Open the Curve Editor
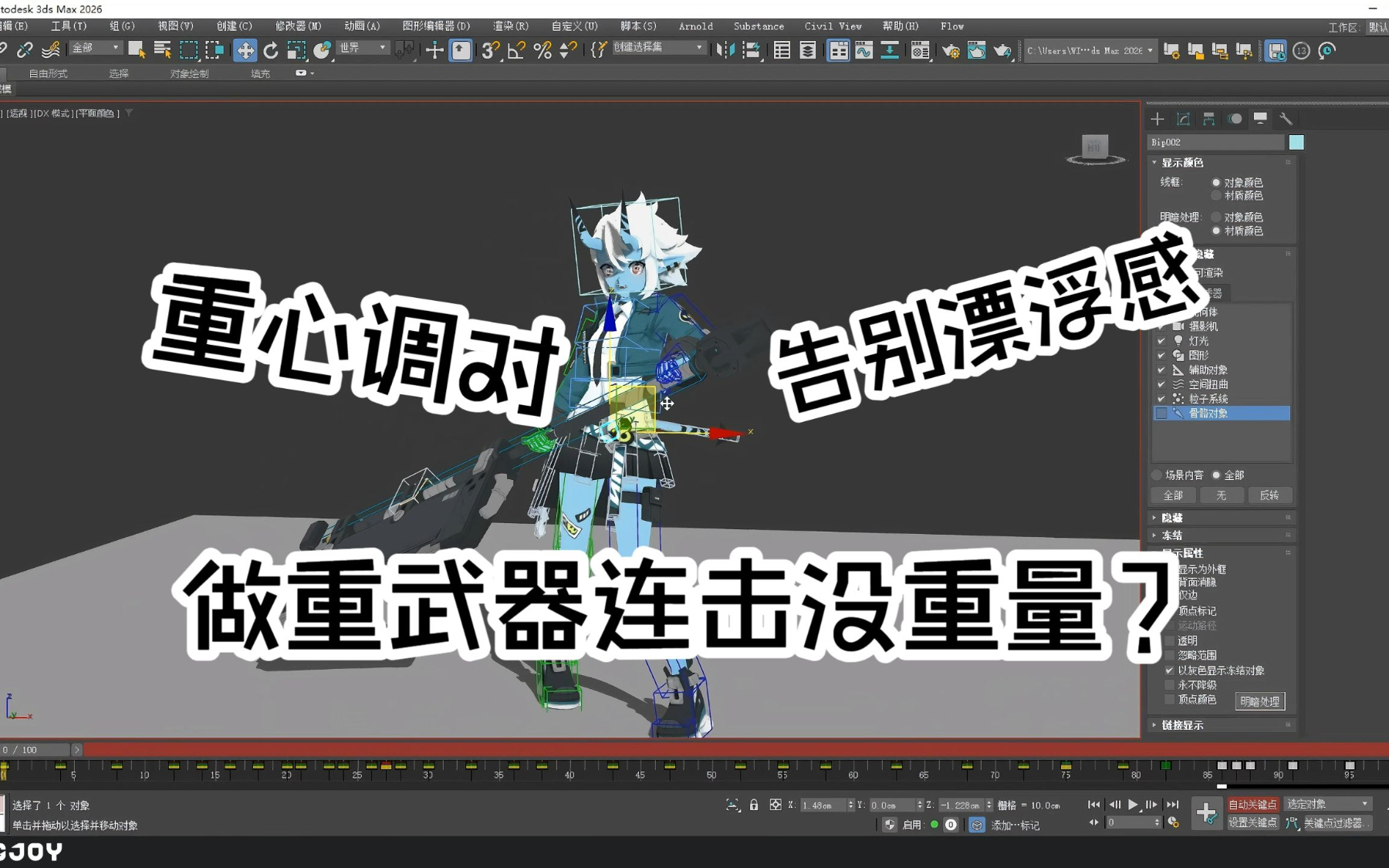This screenshot has height=868, width=1389. (x=863, y=51)
